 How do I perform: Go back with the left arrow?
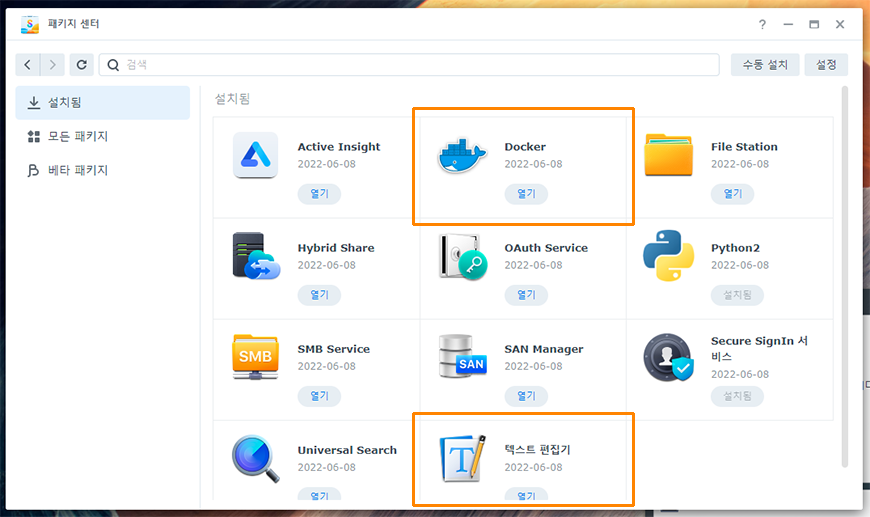[27, 65]
